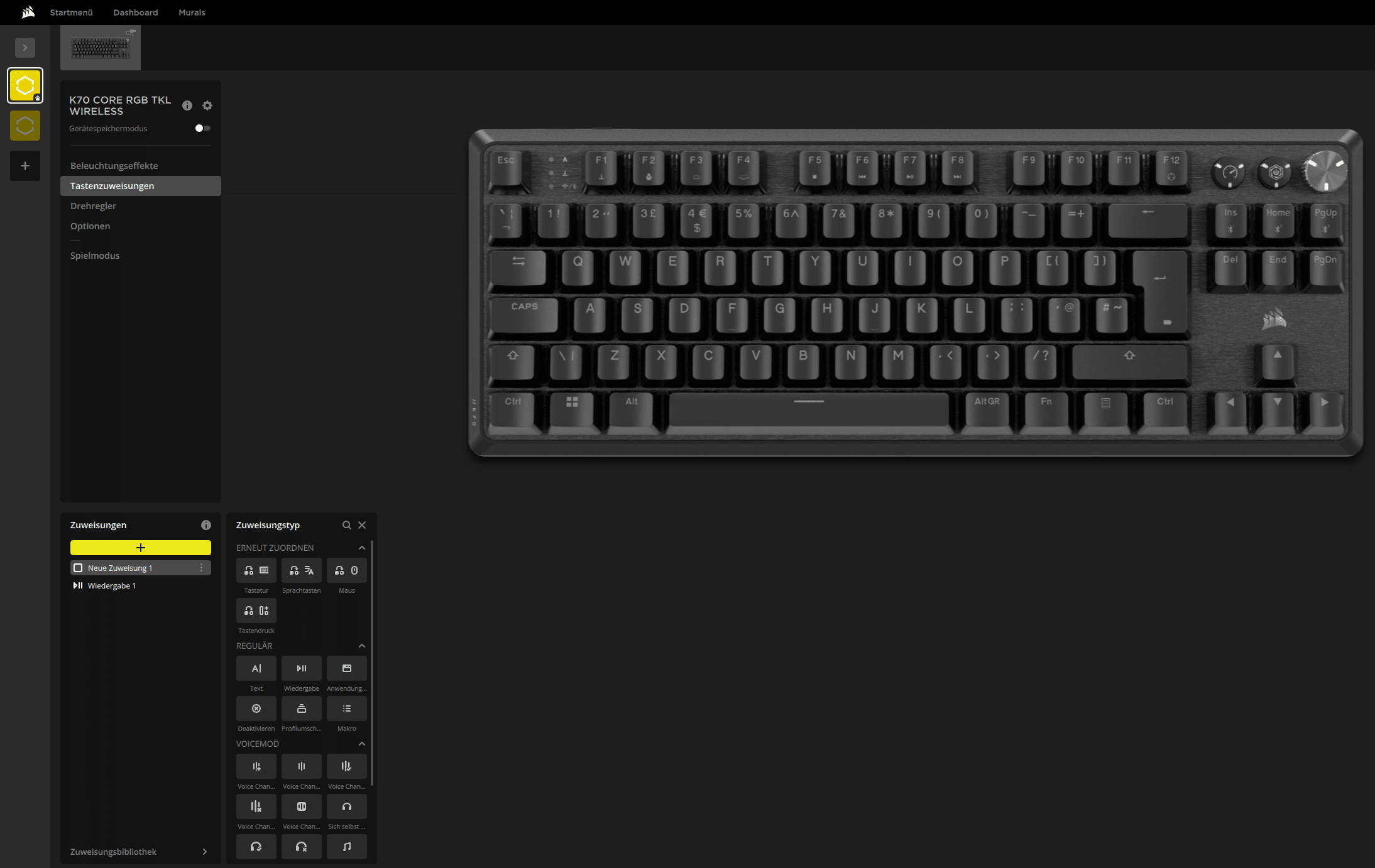Expand the Zuweisungsbibliothek panel
The height and width of the screenshot is (868, 1375).
click(141, 852)
